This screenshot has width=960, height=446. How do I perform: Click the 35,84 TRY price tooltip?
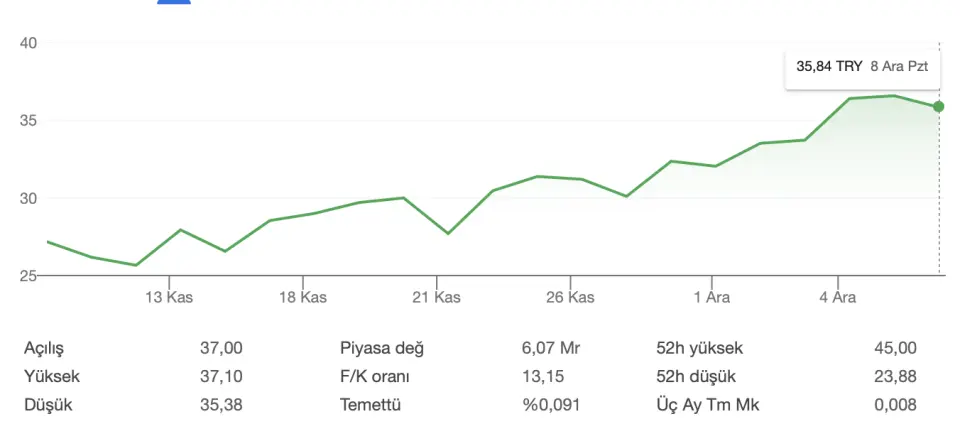(862, 68)
